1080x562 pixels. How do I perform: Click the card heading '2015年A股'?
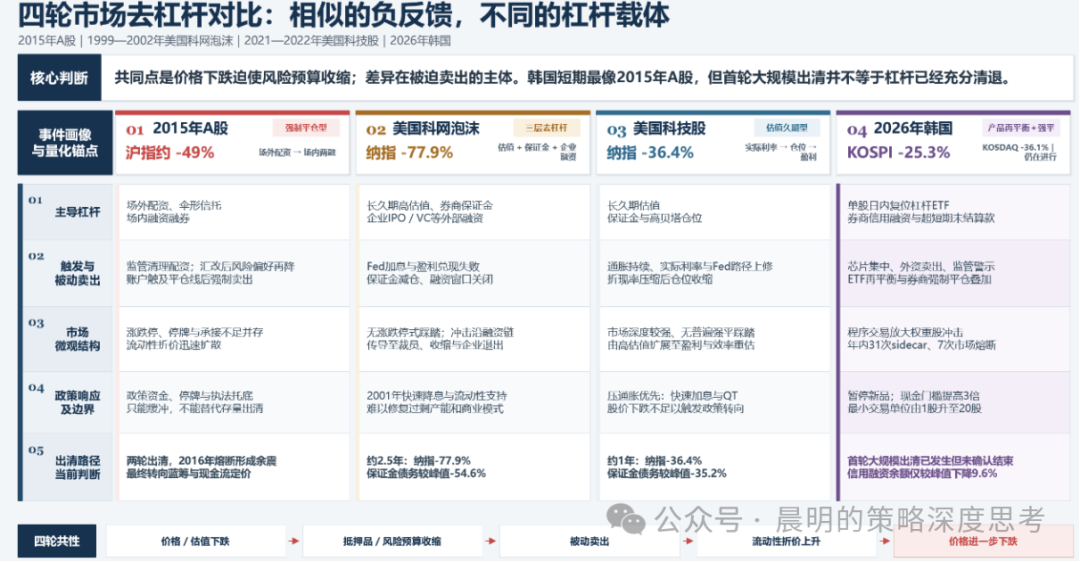pos(190,128)
